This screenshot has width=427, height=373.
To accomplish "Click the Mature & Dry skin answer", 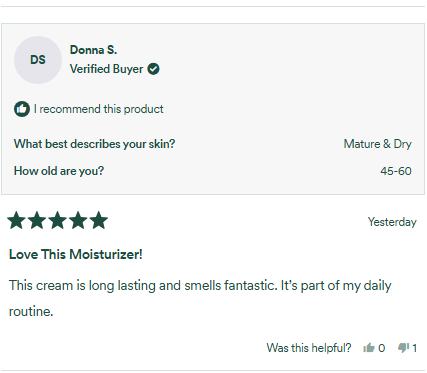I will tap(378, 144).
